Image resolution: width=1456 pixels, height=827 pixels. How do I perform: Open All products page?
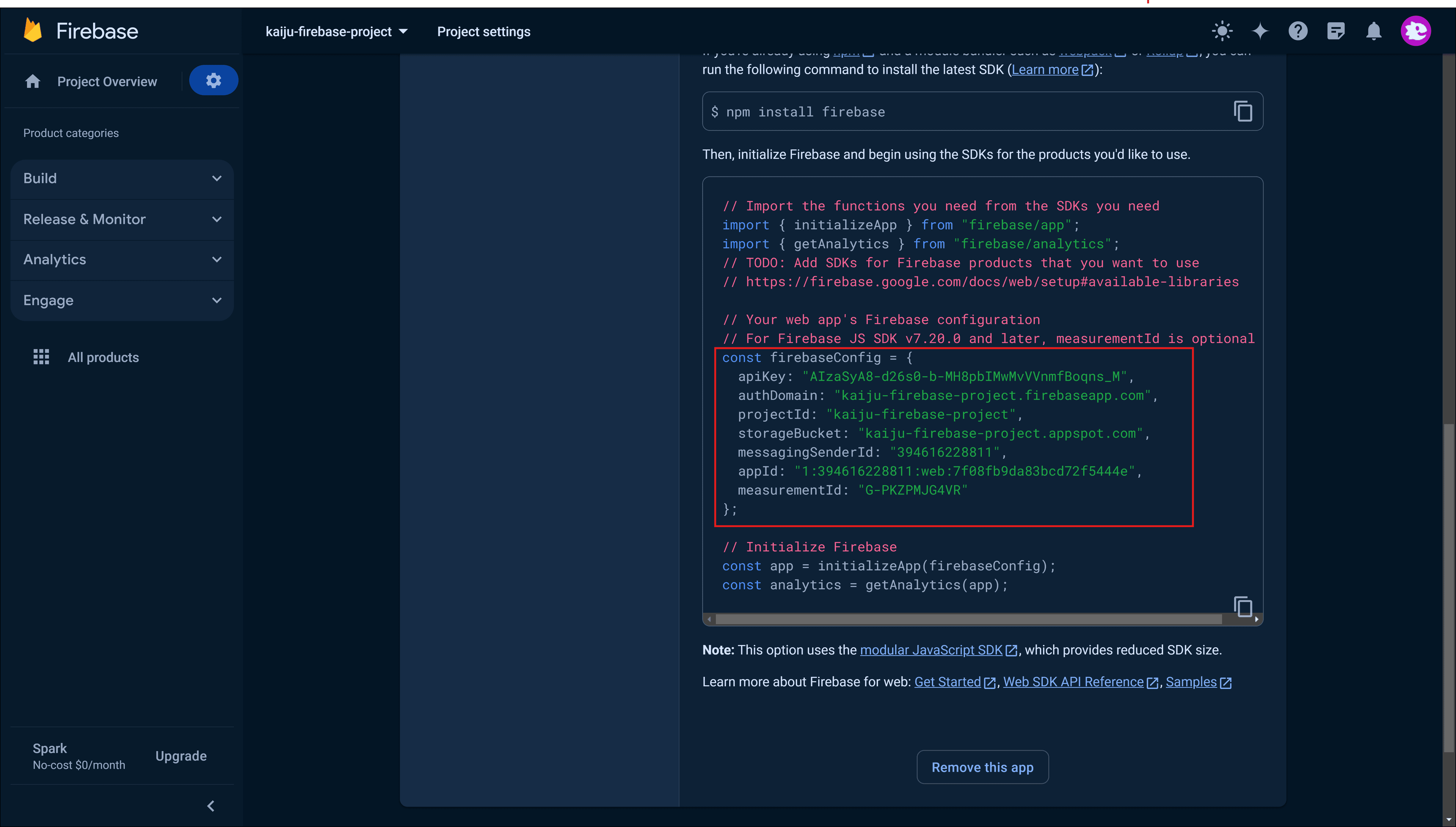pos(104,357)
